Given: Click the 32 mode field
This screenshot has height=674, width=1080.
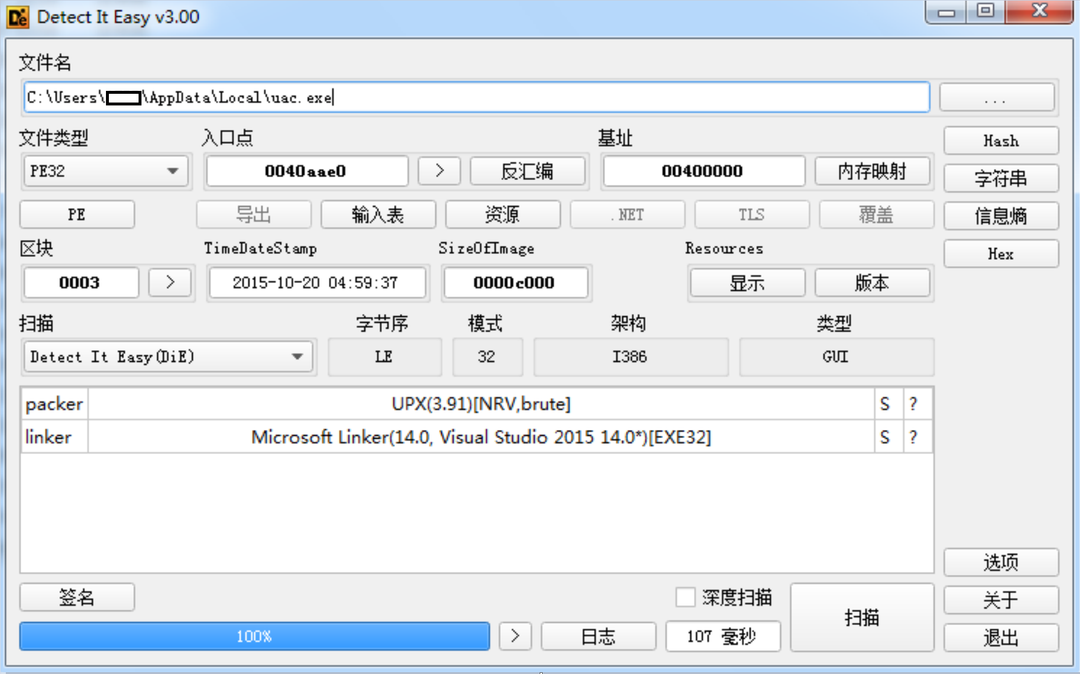Looking at the screenshot, I should (487, 357).
